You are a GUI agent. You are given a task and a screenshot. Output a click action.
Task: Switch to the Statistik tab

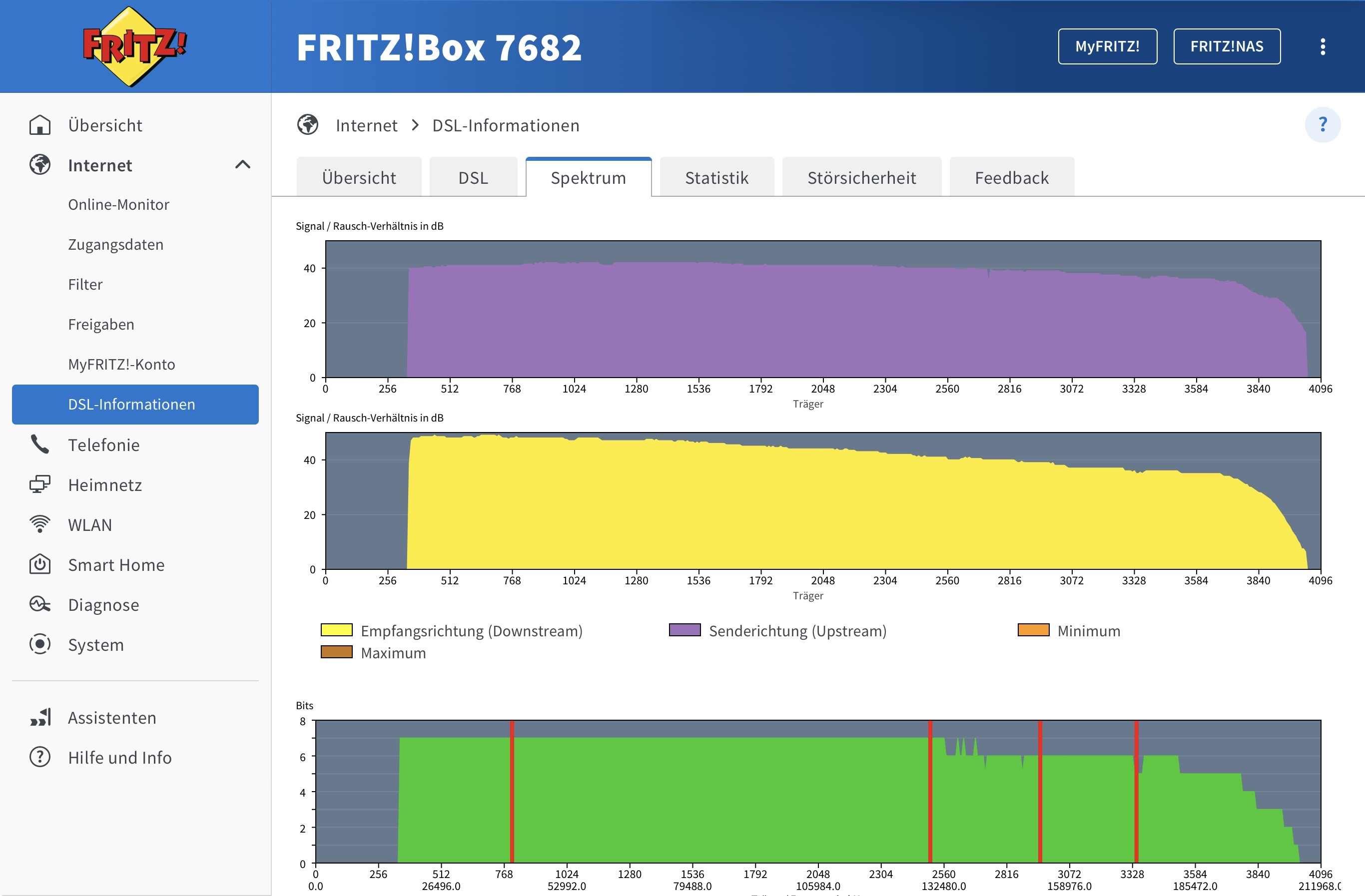pos(716,178)
